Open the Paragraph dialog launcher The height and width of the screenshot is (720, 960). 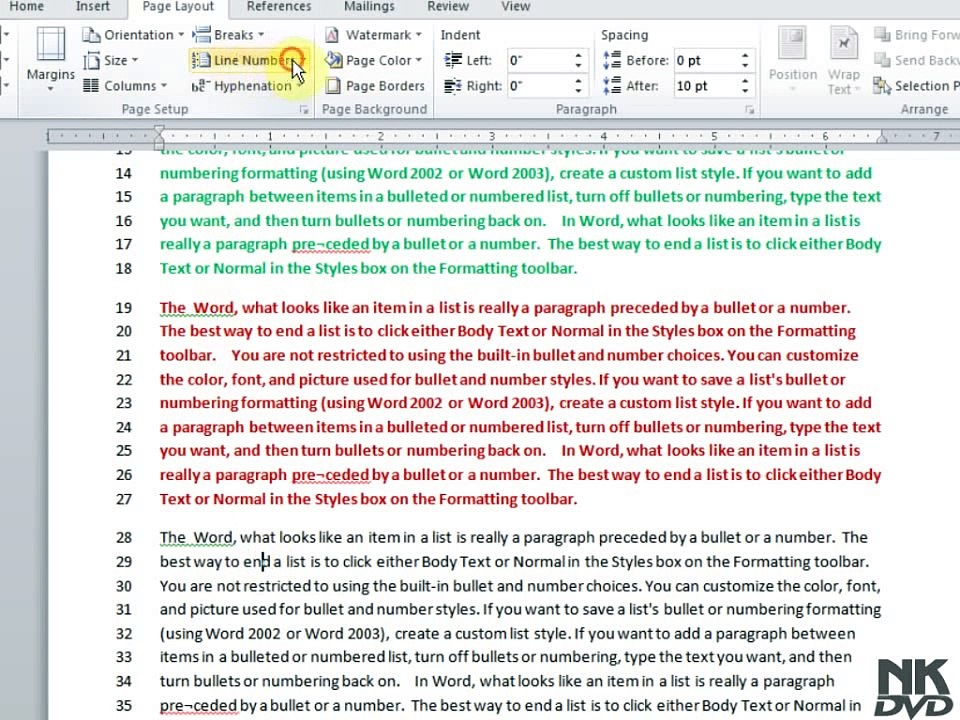pos(749,110)
